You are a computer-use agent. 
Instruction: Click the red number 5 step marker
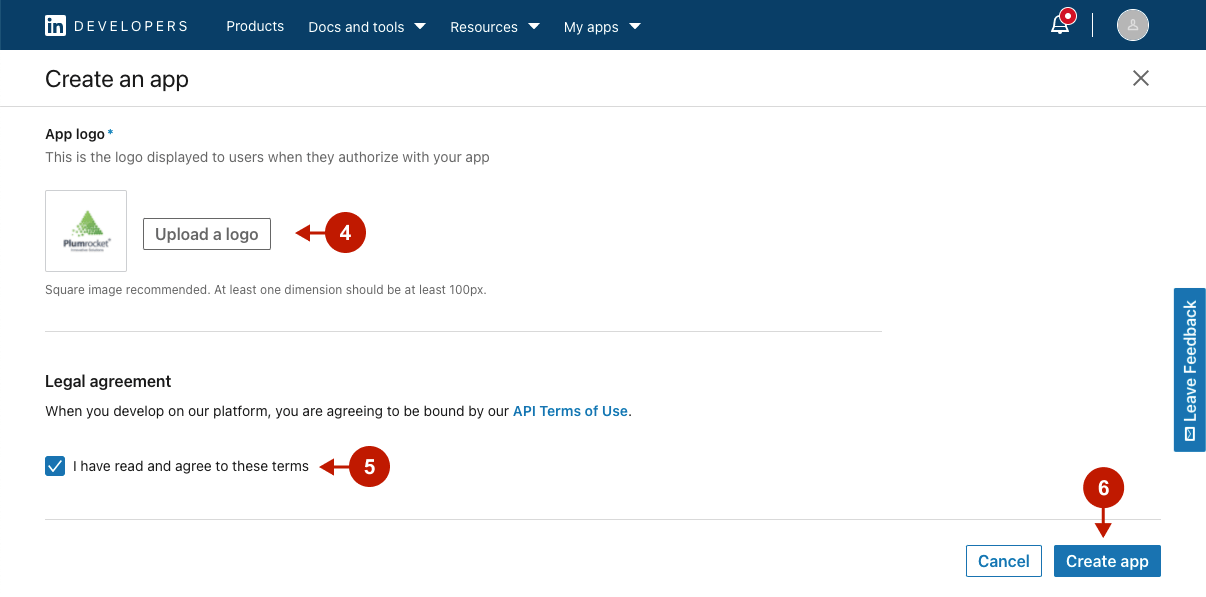pos(368,467)
